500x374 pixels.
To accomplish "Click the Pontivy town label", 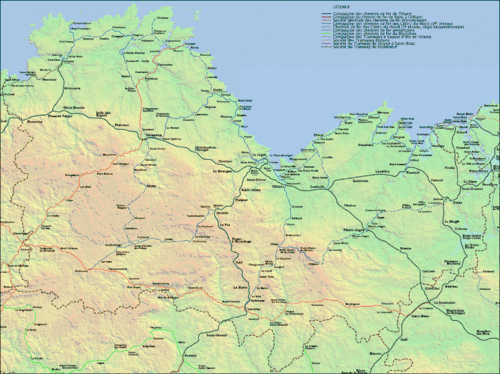I will click(191, 356).
